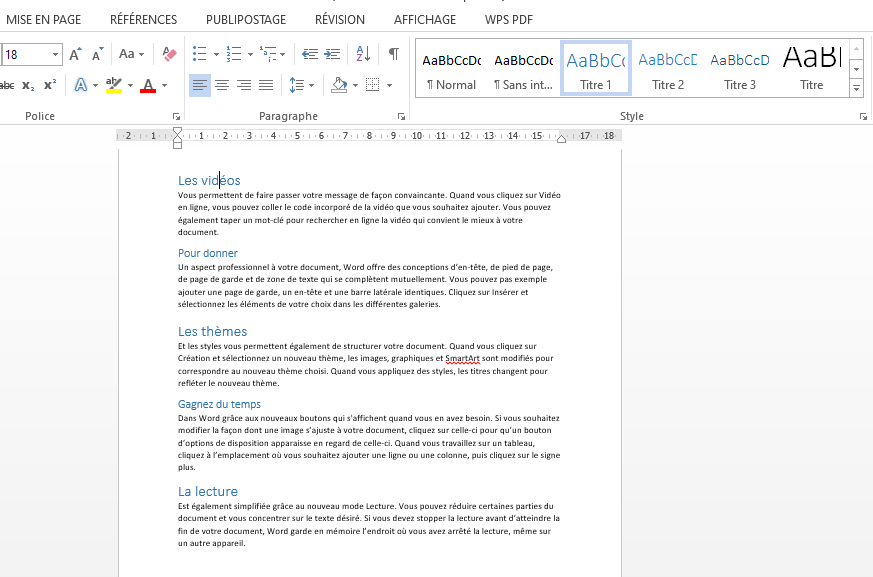
Task: Open the numbering style dropdown arrow
Action: click(250, 54)
